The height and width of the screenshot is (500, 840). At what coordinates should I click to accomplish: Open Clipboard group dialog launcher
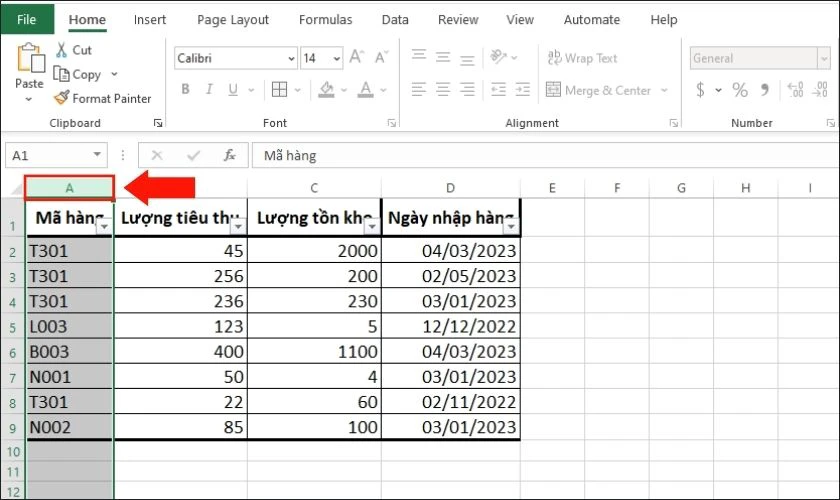pyautogui.click(x=158, y=123)
